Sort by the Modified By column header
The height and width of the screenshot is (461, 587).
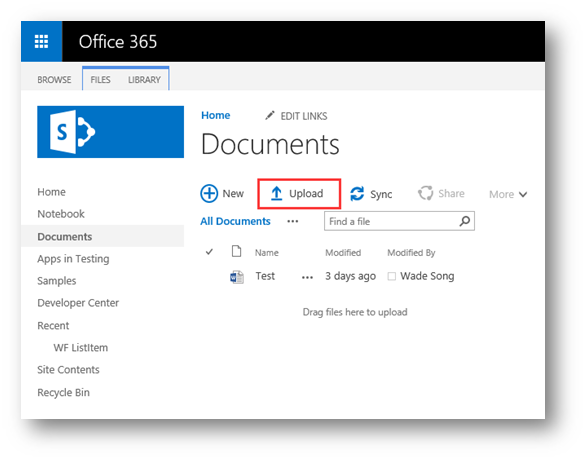411,253
